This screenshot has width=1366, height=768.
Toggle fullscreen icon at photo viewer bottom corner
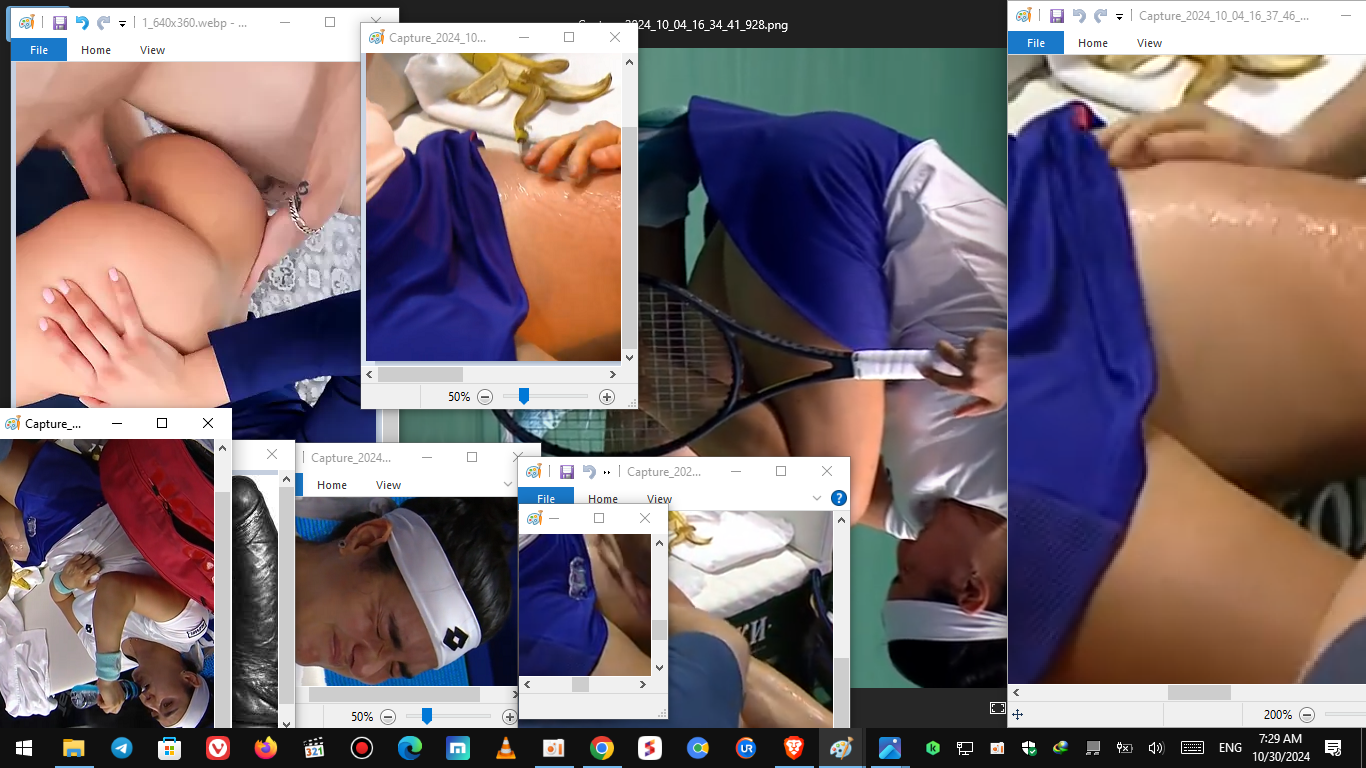pos(997,708)
